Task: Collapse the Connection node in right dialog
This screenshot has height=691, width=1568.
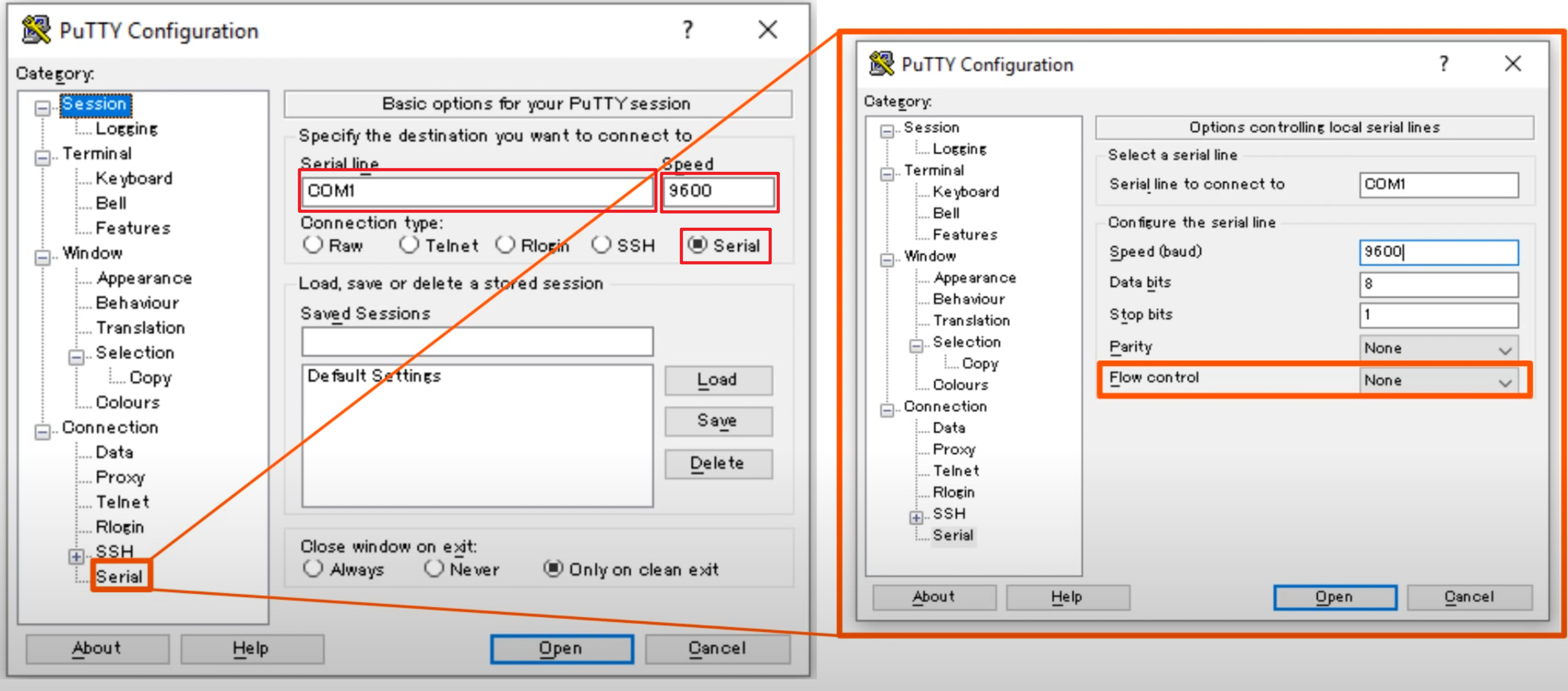Action: tap(887, 410)
